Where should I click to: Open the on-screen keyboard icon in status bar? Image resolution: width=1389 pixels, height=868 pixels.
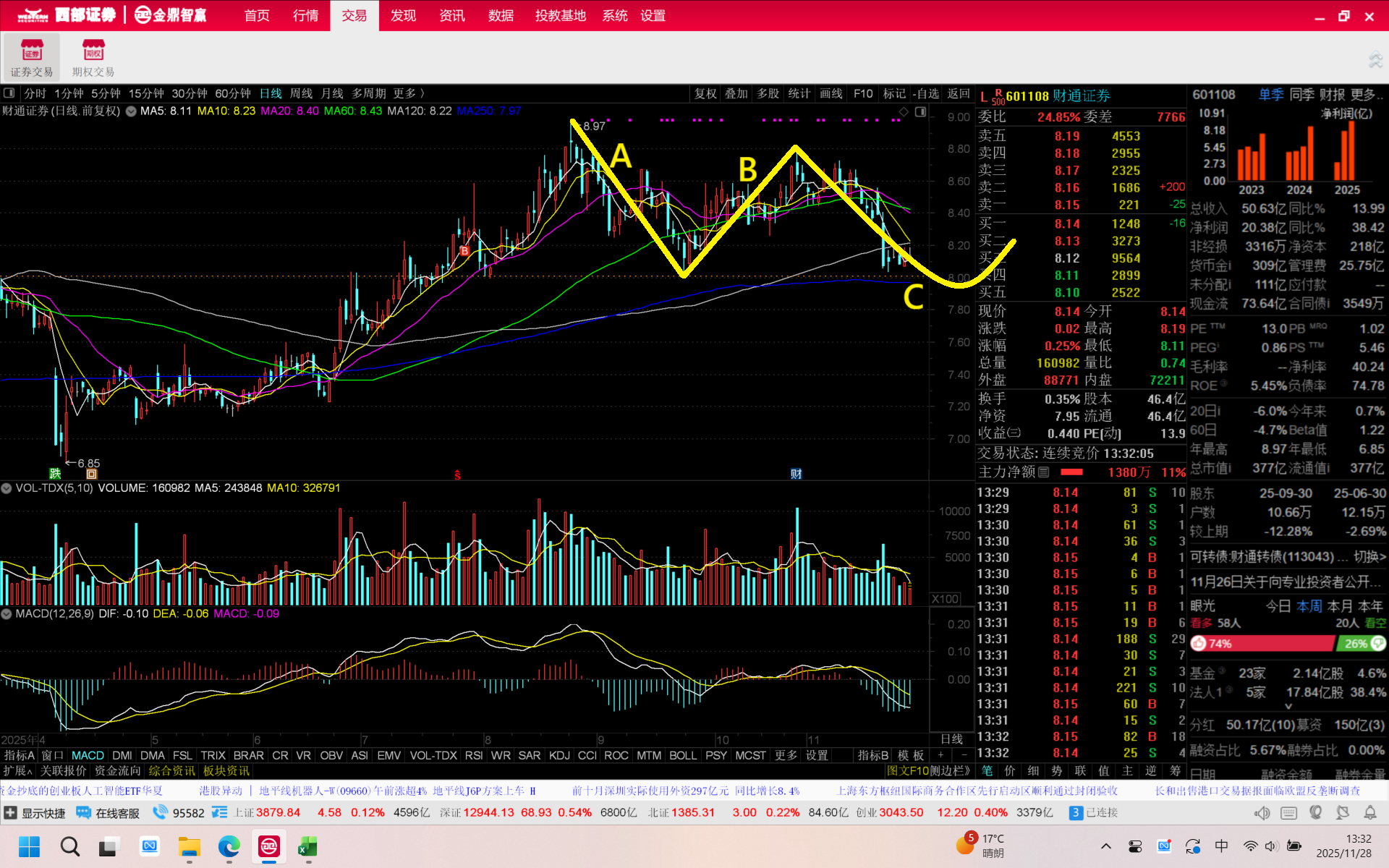point(1288,813)
